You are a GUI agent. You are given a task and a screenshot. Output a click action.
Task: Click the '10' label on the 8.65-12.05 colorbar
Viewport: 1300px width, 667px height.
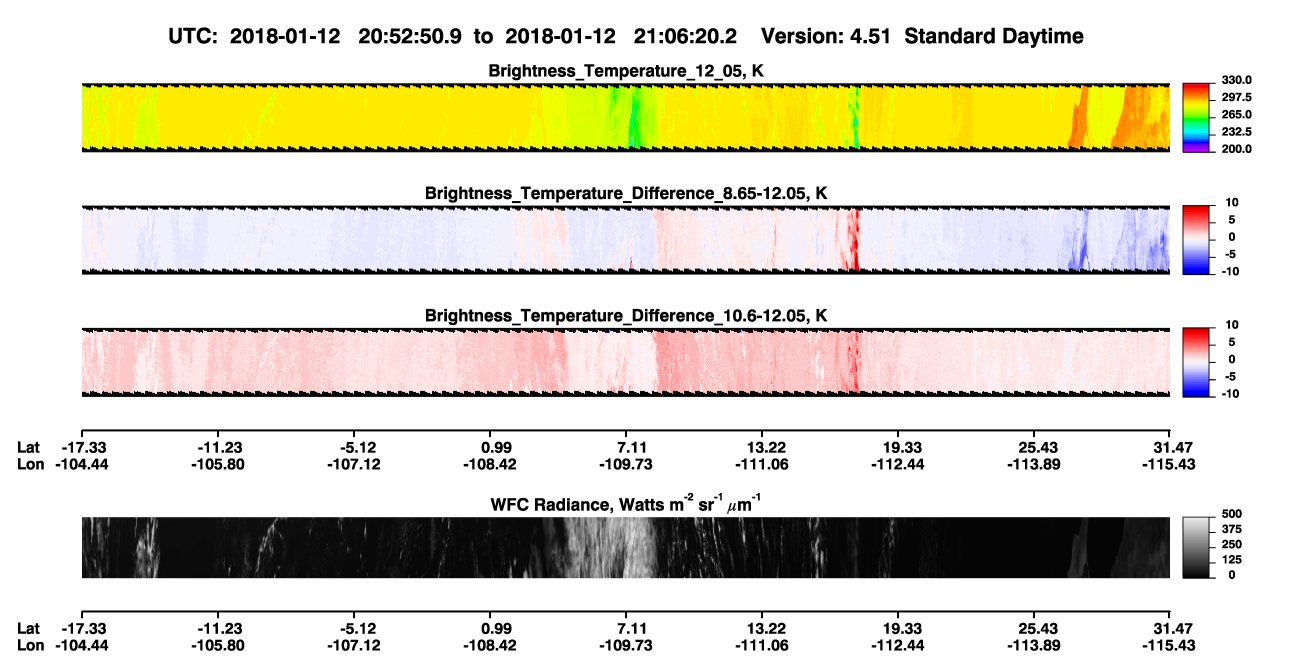point(1232,203)
